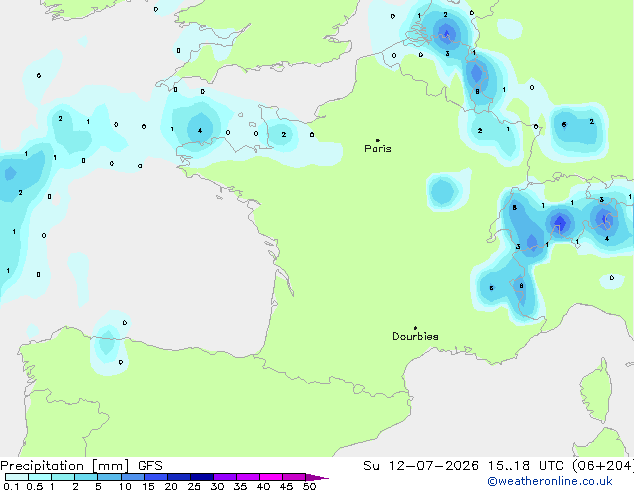Screen dimensions: 634x490
Task: Click the 'Precipitation [mm]' title text
Action: point(65,466)
